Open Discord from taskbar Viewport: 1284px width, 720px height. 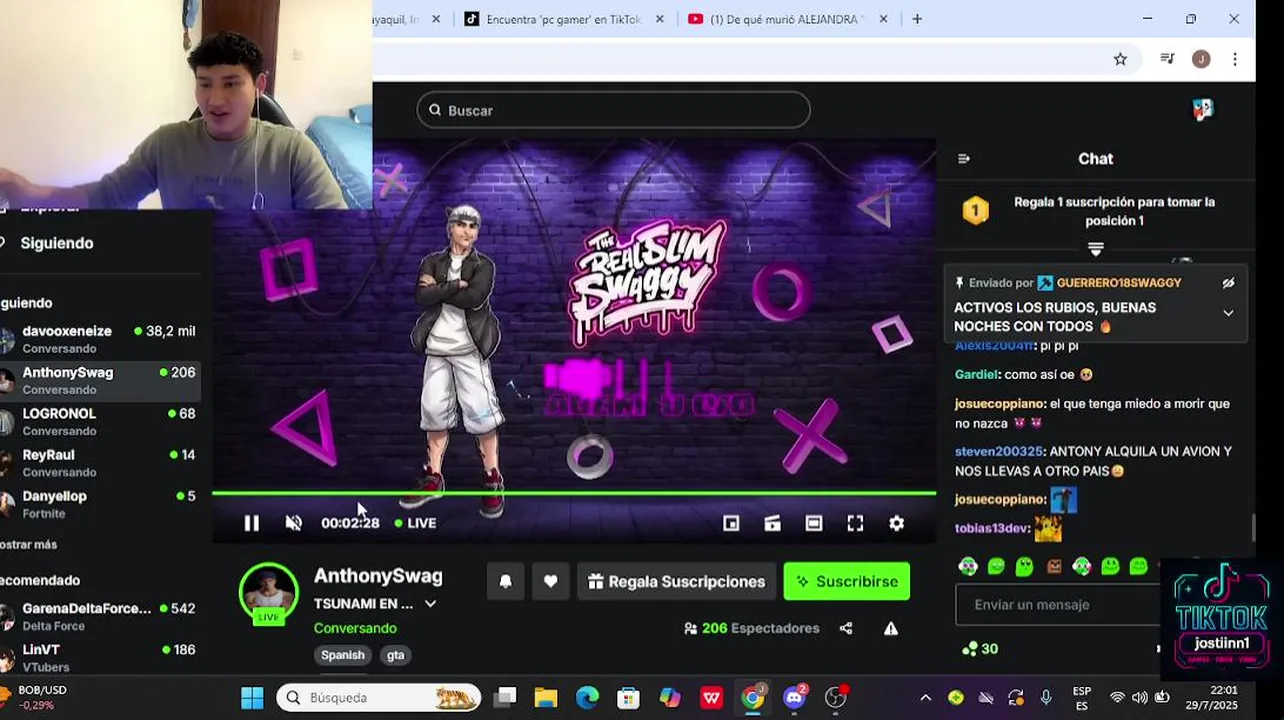[795, 697]
